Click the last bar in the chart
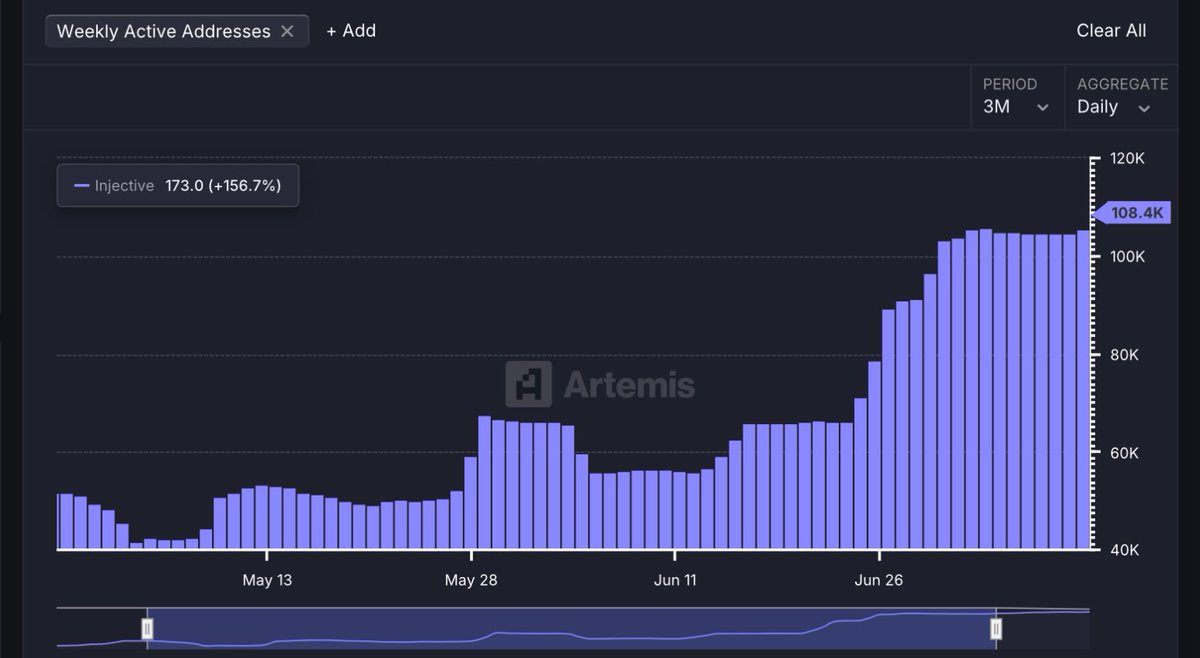The image size is (1200, 658). click(x=1083, y=390)
